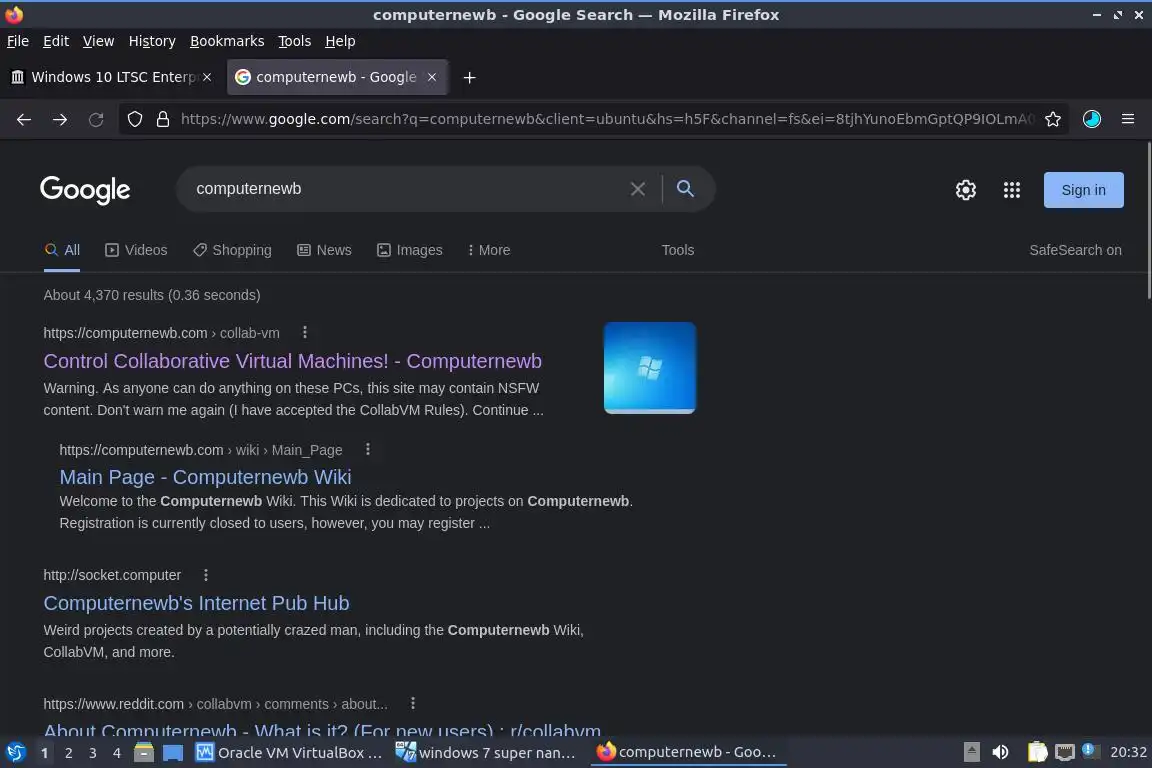This screenshot has width=1152, height=768.
Task: Open Control Collaborative Virtual Machines link
Action: (x=292, y=361)
